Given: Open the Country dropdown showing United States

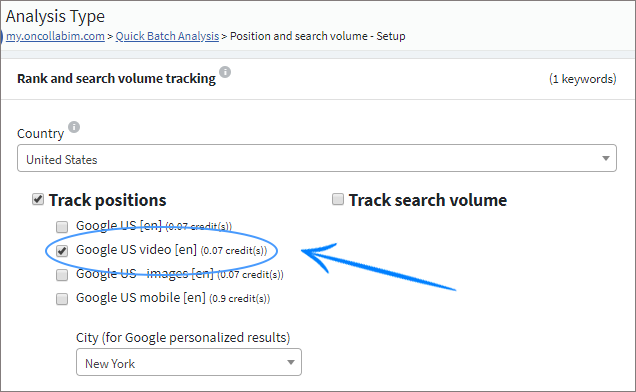Looking at the screenshot, I should [317, 158].
